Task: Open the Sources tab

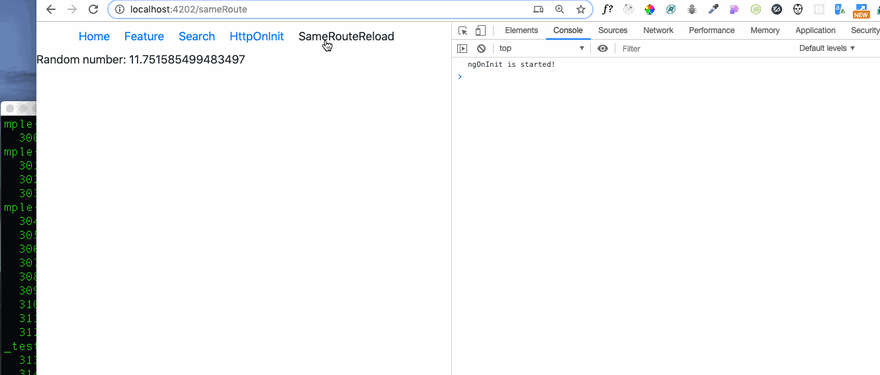Action: click(x=613, y=30)
